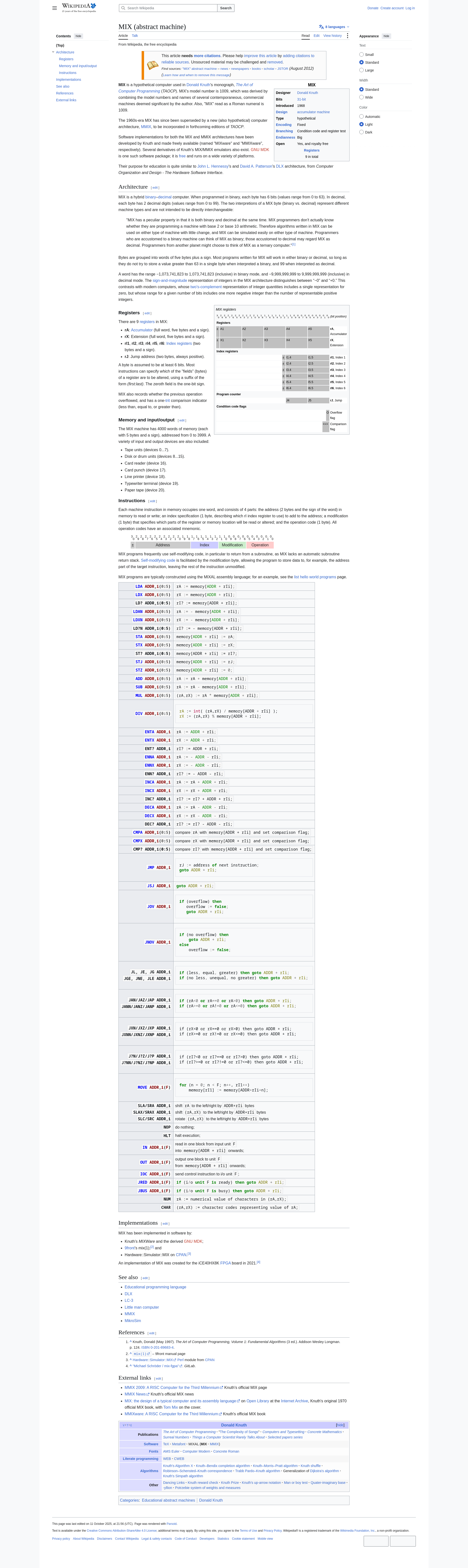Open the accumulator machine infobox link

coord(314,112)
